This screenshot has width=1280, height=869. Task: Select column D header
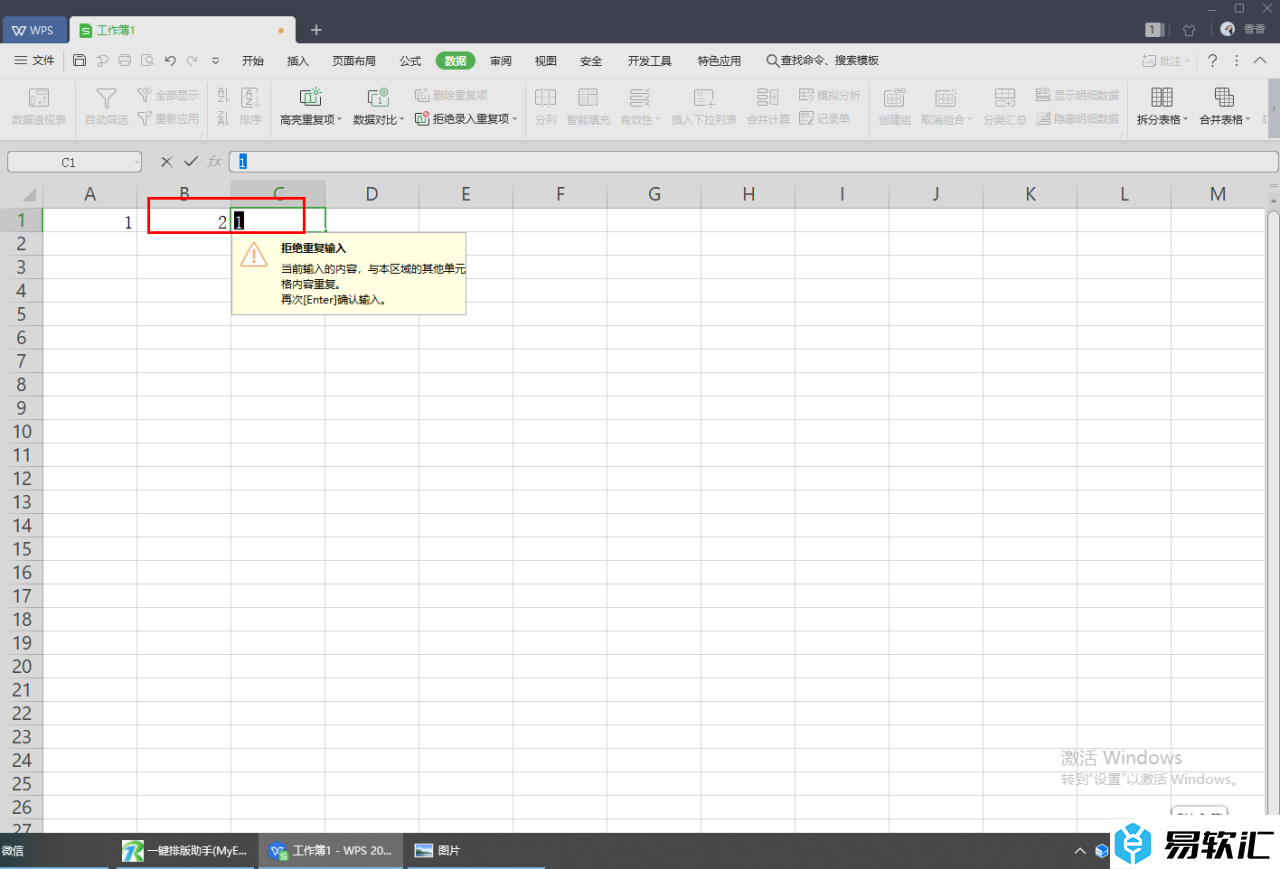(372, 194)
